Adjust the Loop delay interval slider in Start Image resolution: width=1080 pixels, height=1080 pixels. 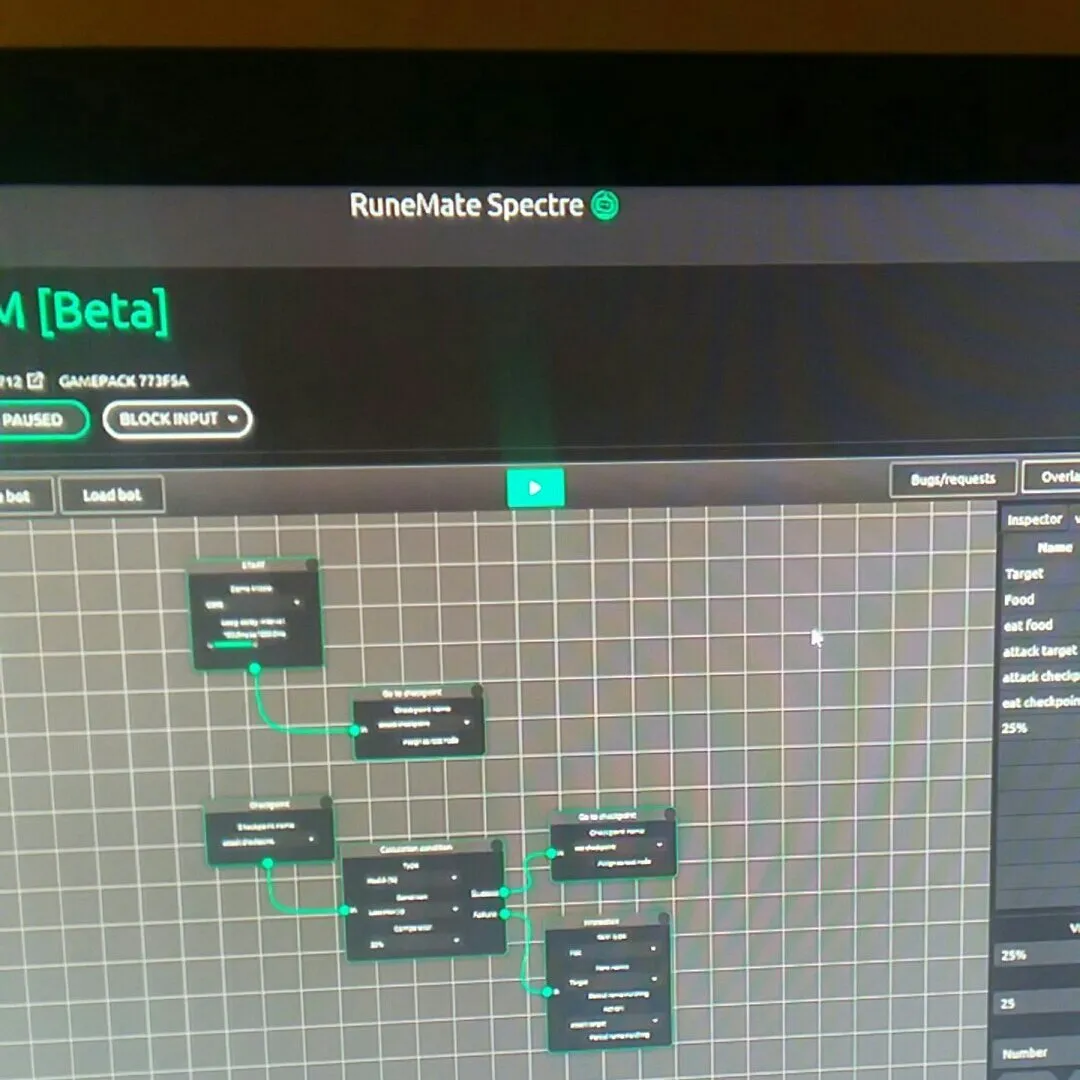coord(233,645)
